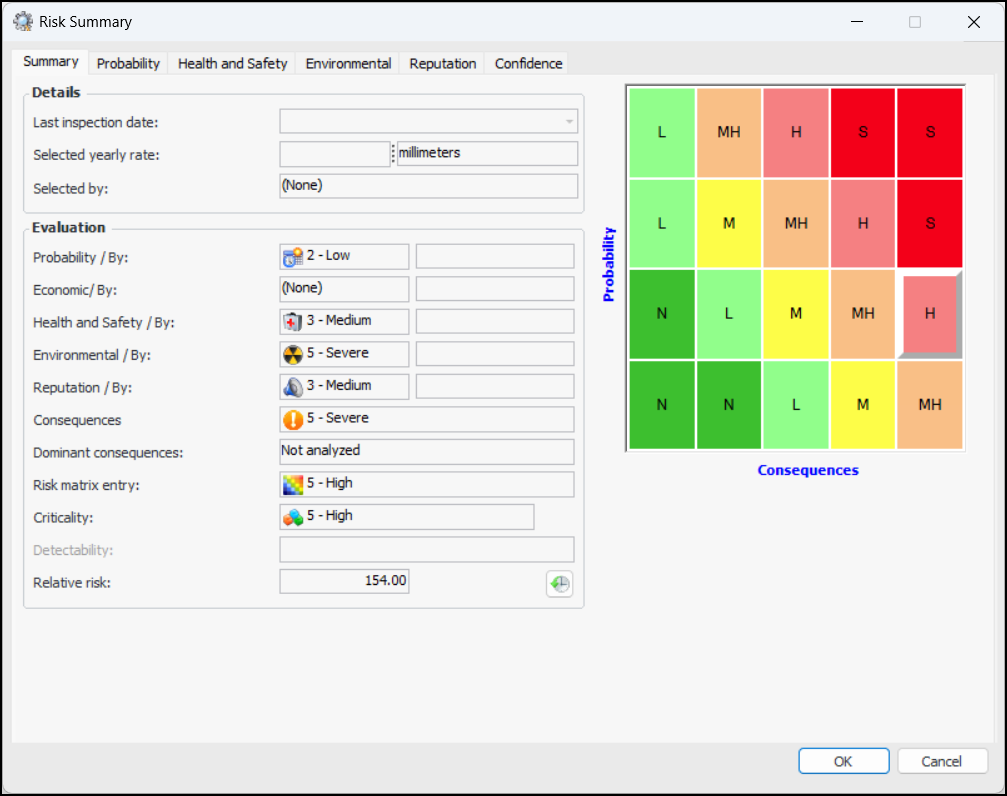Image resolution: width=1007 pixels, height=796 pixels.
Task: Select the Confidence tab
Action: point(528,63)
